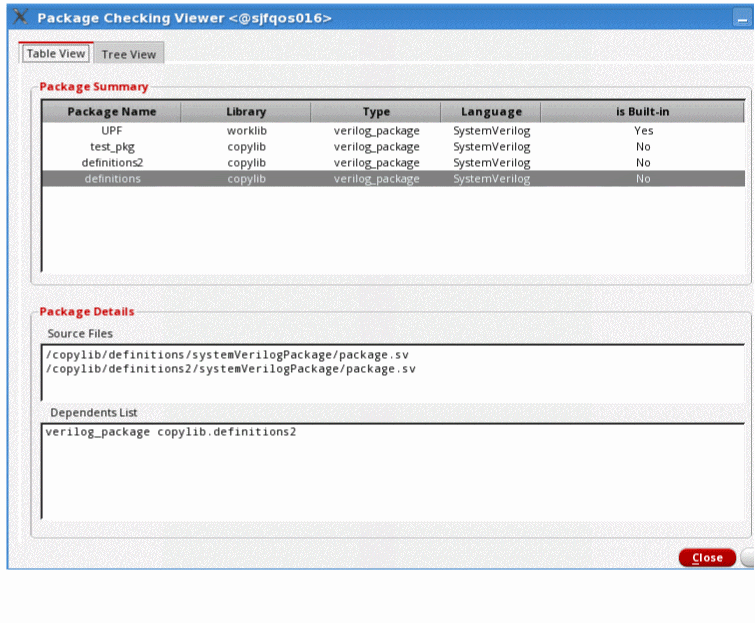Click the is Built-in column header
Image resolution: width=755 pixels, height=623 pixels.
point(642,112)
